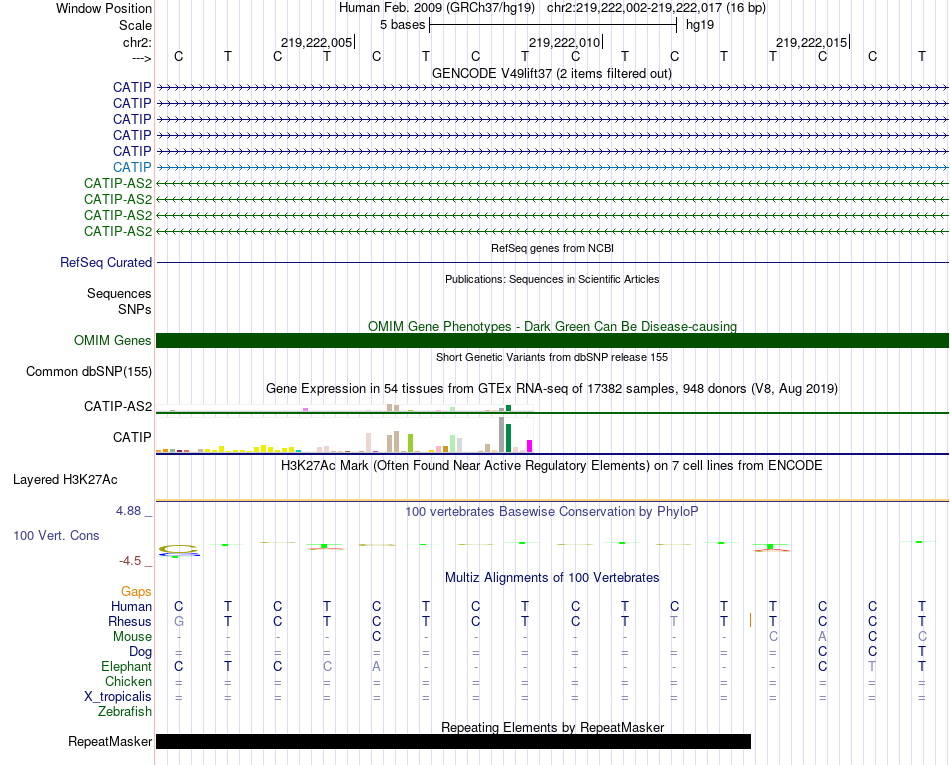950x765 pixels.
Task: Click the Common dbSNP(155) label
Action: click(x=89, y=371)
